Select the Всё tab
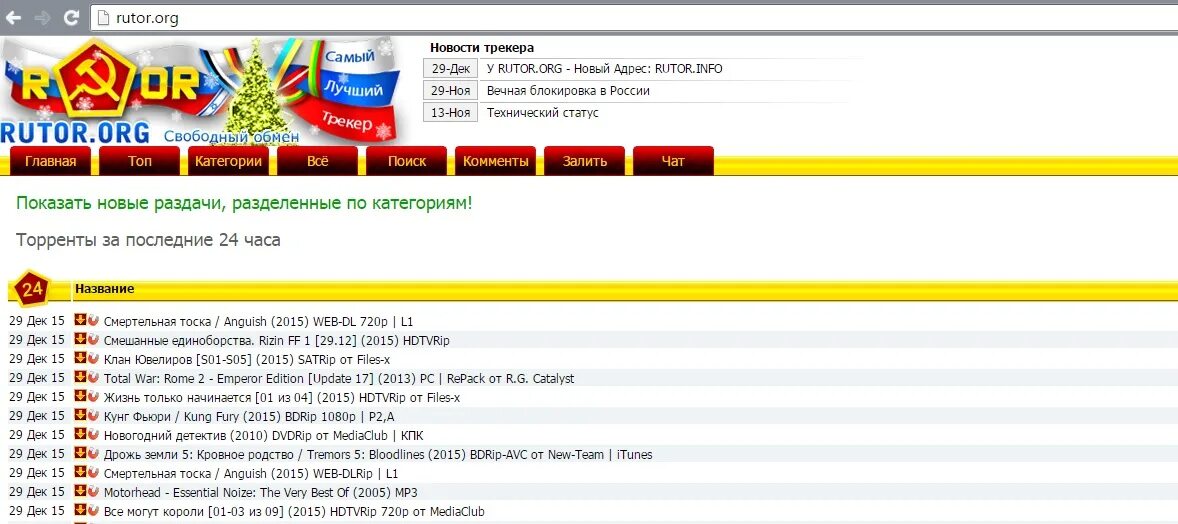The height and width of the screenshot is (524, 1178). tap(318, 161)
